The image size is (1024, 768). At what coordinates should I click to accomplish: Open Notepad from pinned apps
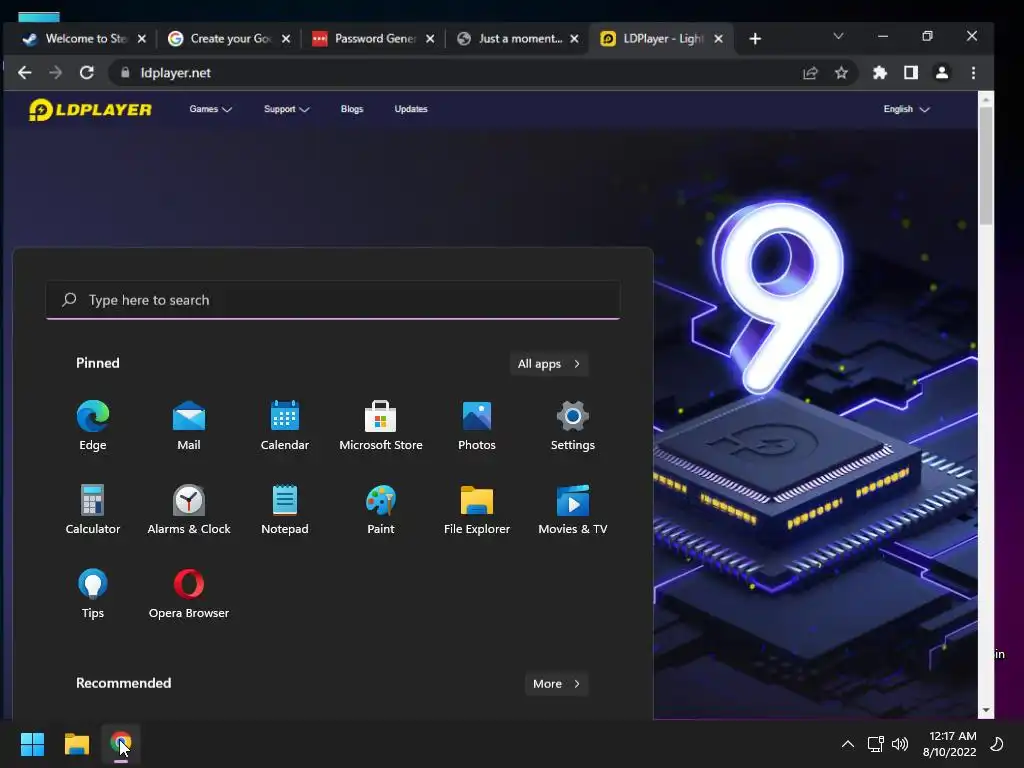coord(285,509)
